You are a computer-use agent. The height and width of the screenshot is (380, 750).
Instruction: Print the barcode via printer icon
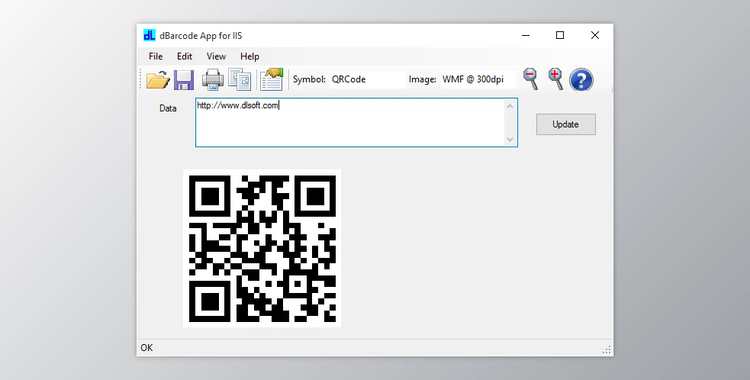213,79
